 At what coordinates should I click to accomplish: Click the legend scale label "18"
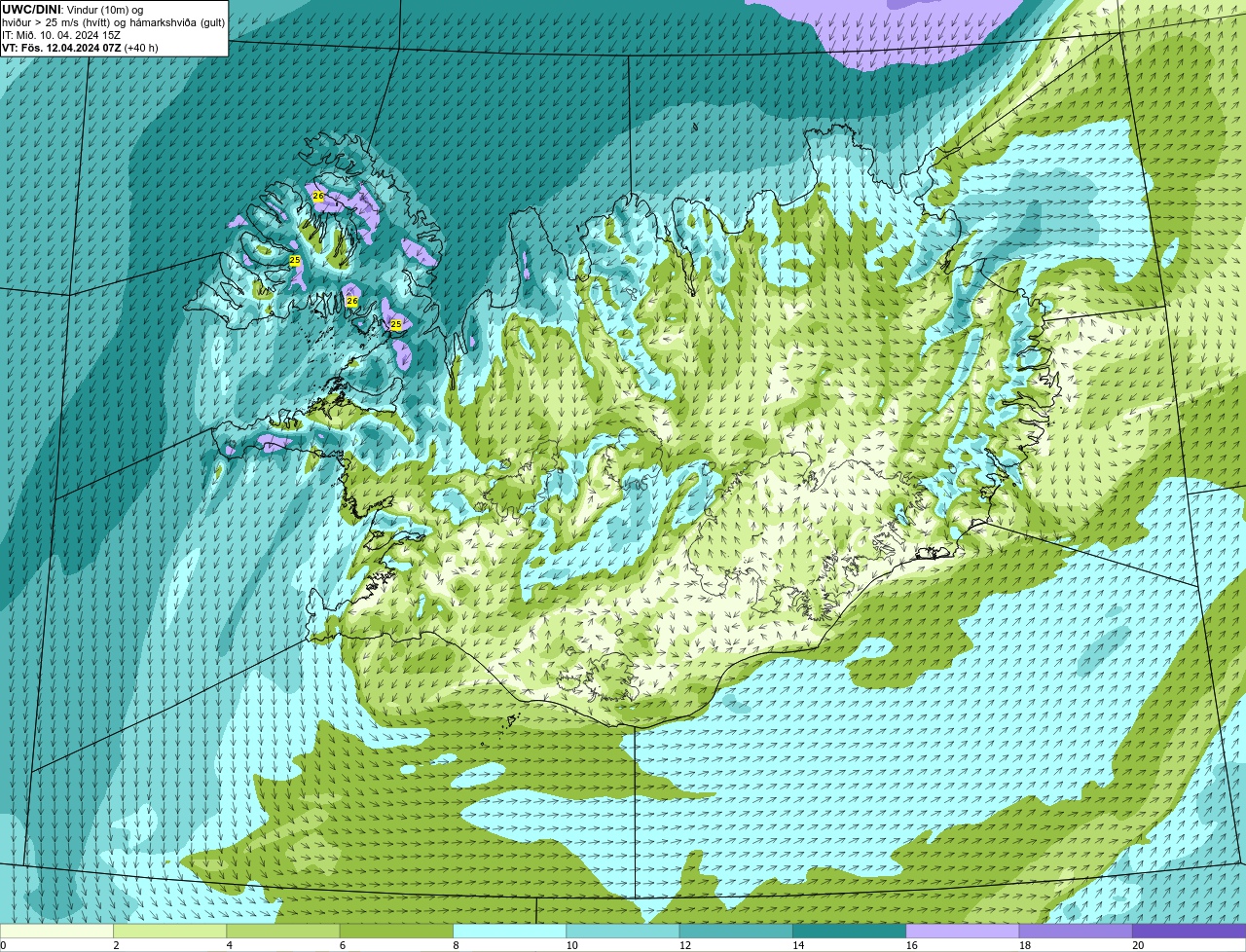(1024, 945)
